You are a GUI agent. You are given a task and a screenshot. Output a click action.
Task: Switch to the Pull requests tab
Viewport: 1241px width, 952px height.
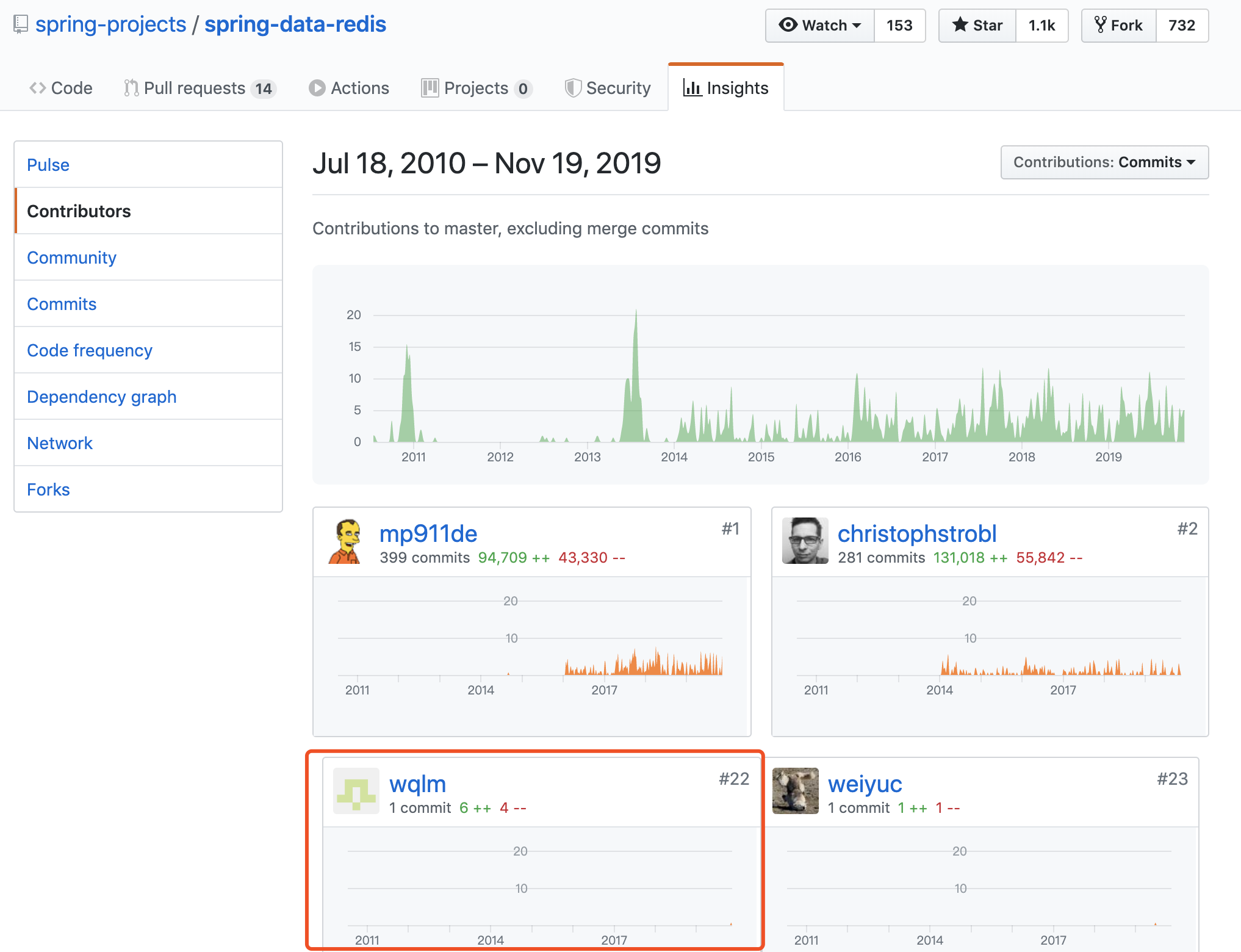tap(200, 88)
